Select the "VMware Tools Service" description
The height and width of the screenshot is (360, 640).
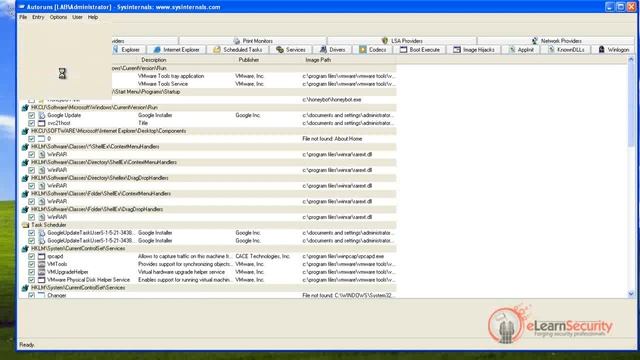[163, 84]
